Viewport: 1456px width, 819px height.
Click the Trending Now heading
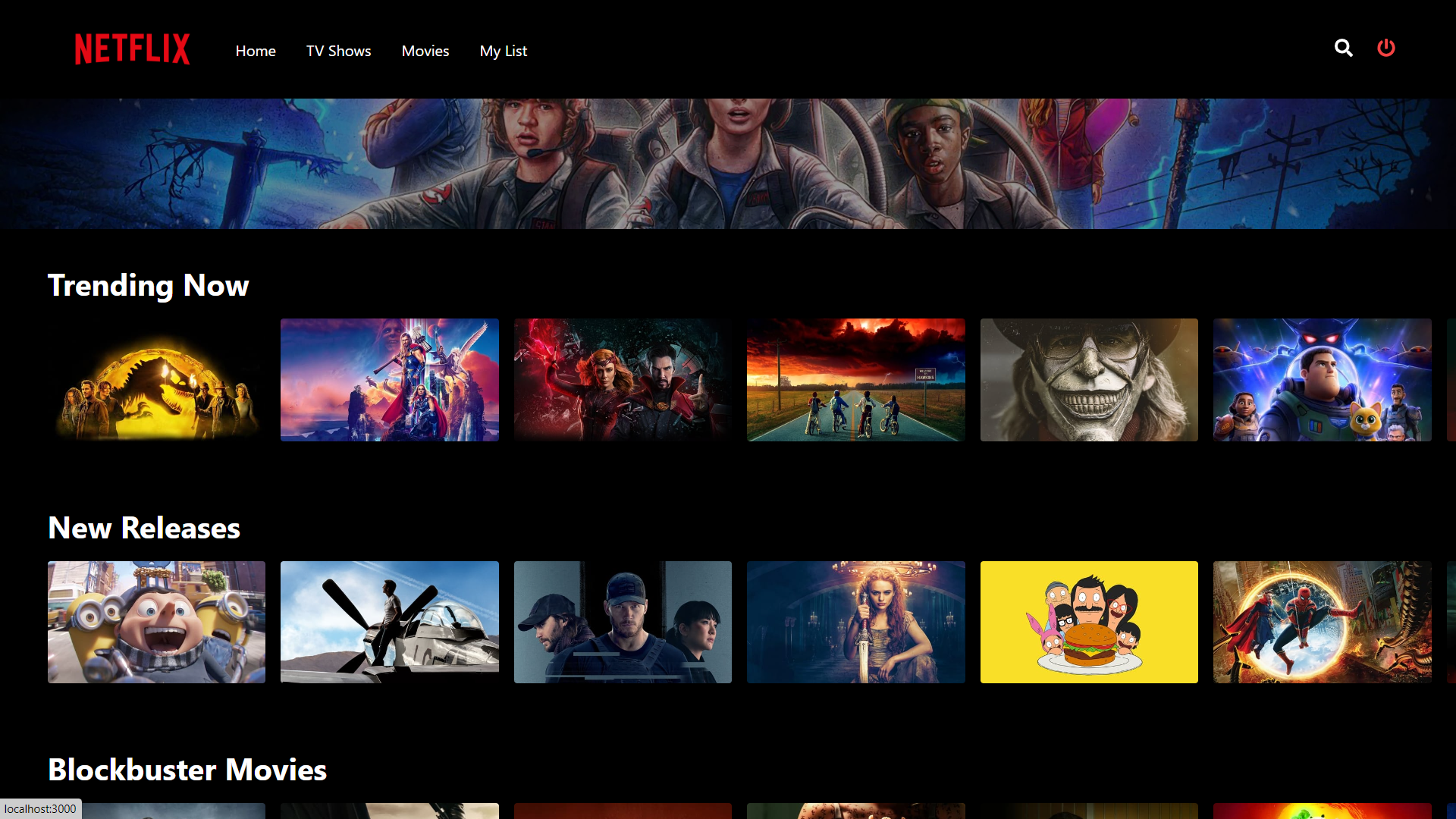coord(149,286)
